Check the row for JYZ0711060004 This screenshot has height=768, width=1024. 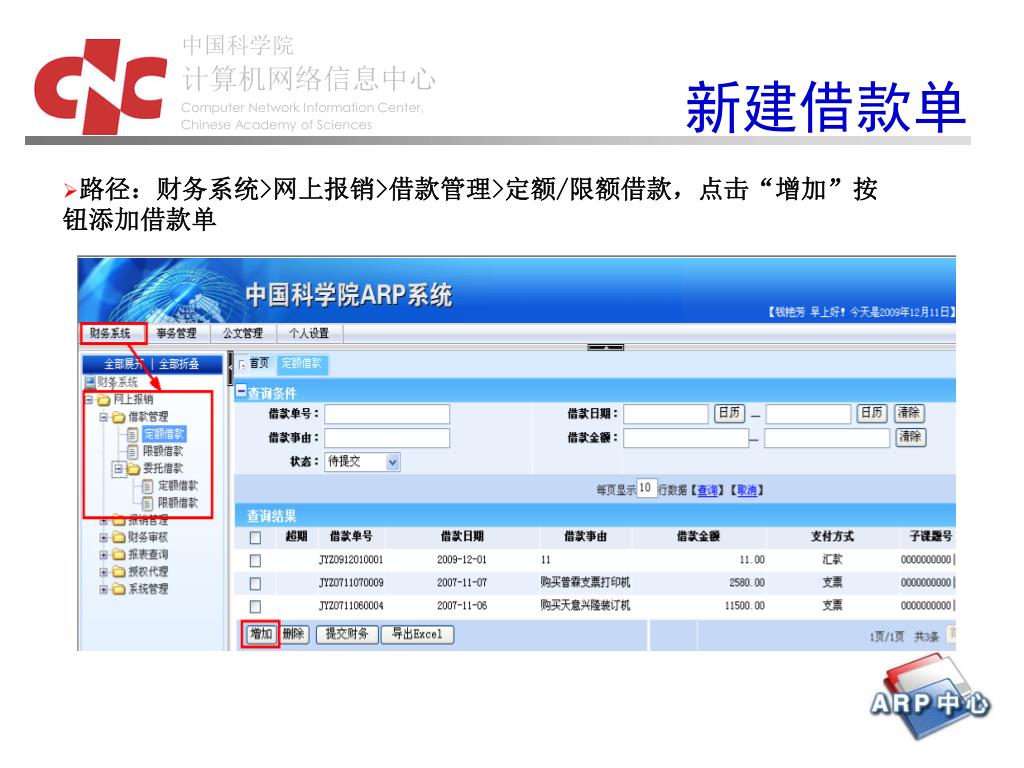255,606
